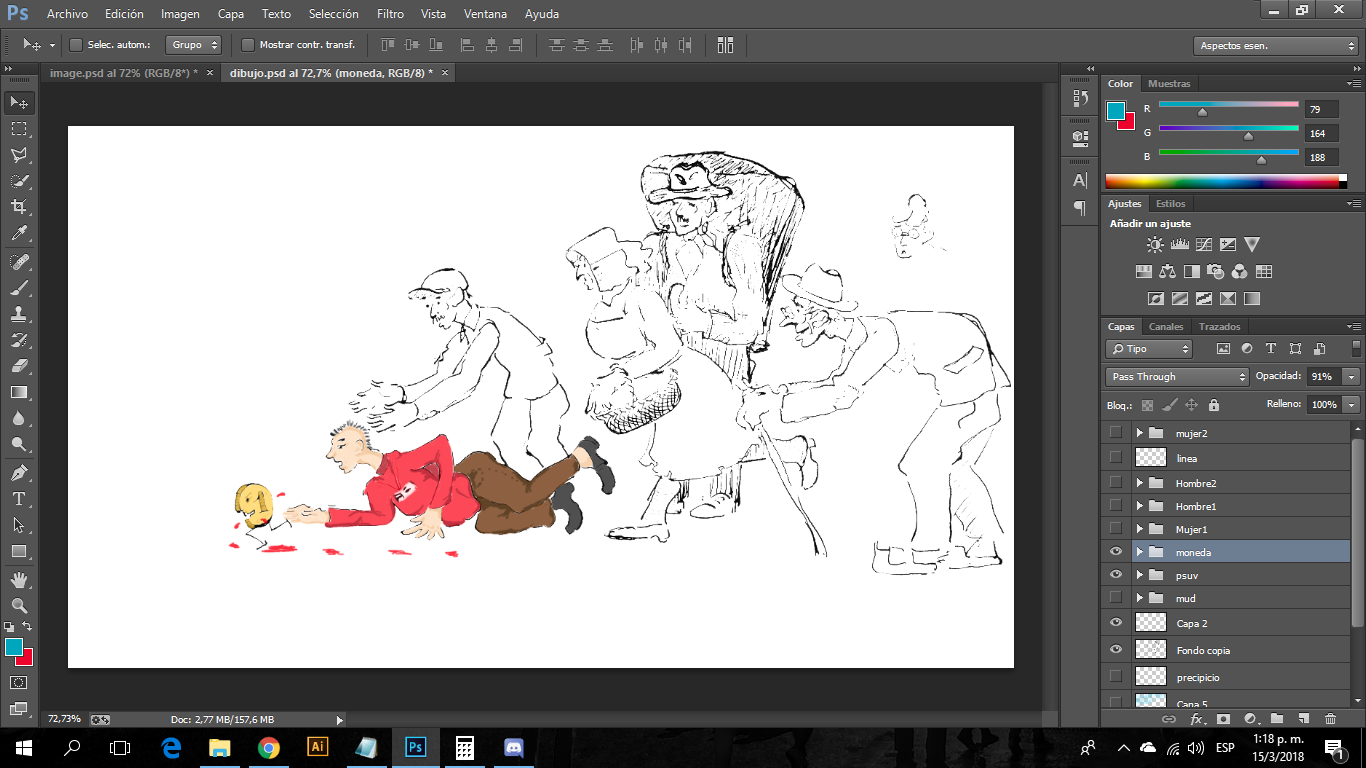The height and width of the screenshot is (768, 1366).
Task: Open the Character panel icon
Action: pos(1080,180)
